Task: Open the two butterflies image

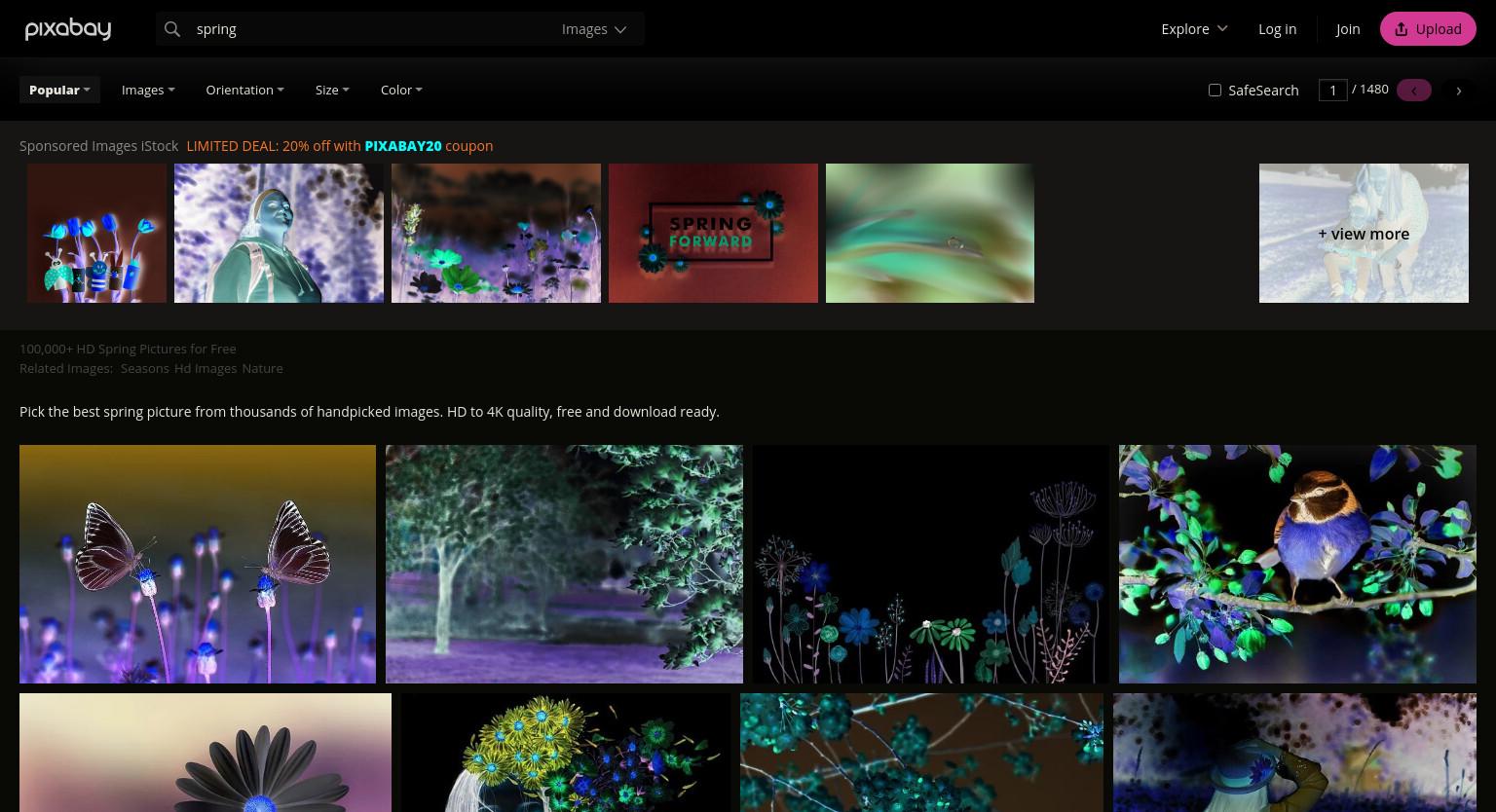Action: point(198,564)
